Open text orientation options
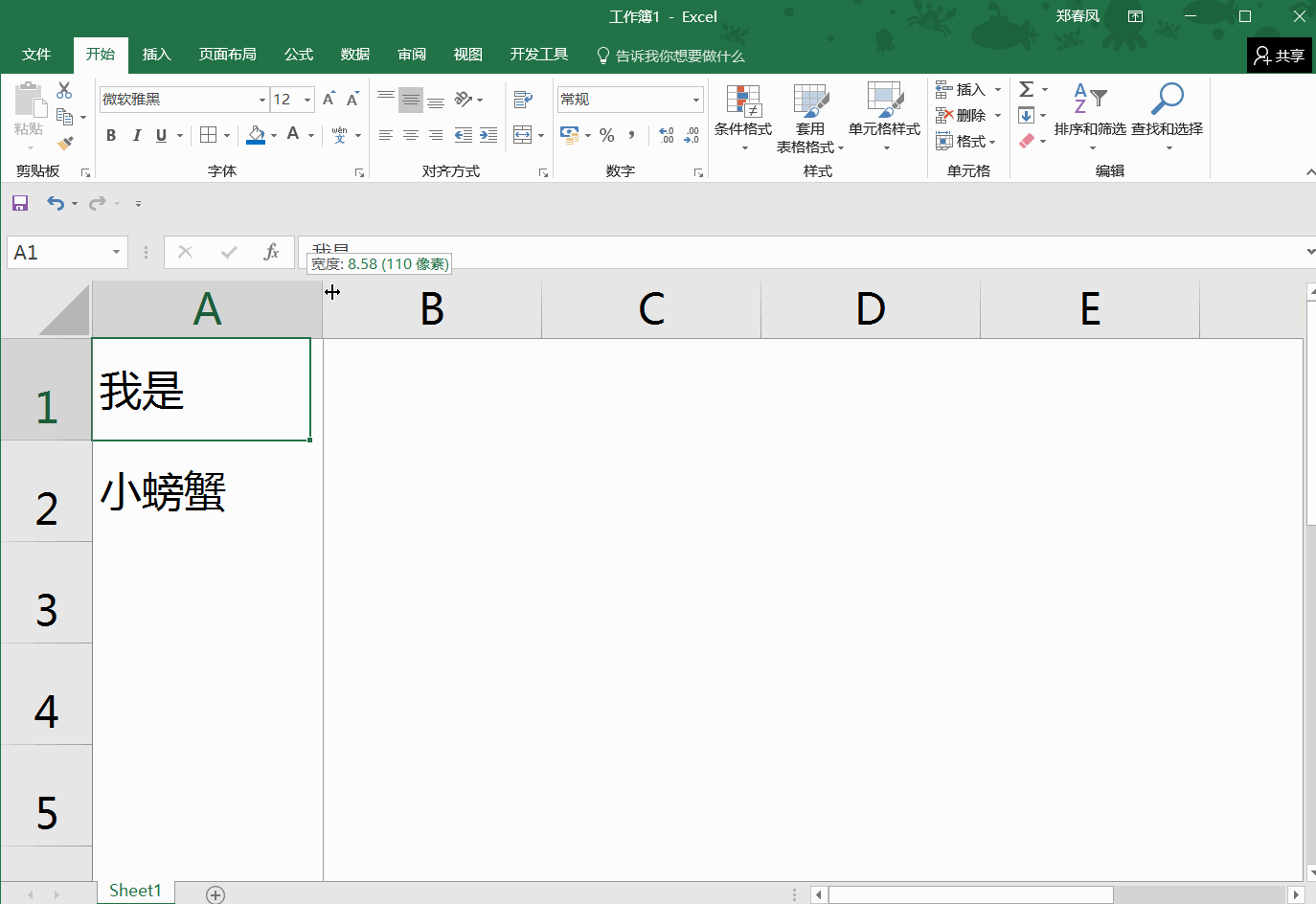The image size is (1316, 904). [468, 100]
